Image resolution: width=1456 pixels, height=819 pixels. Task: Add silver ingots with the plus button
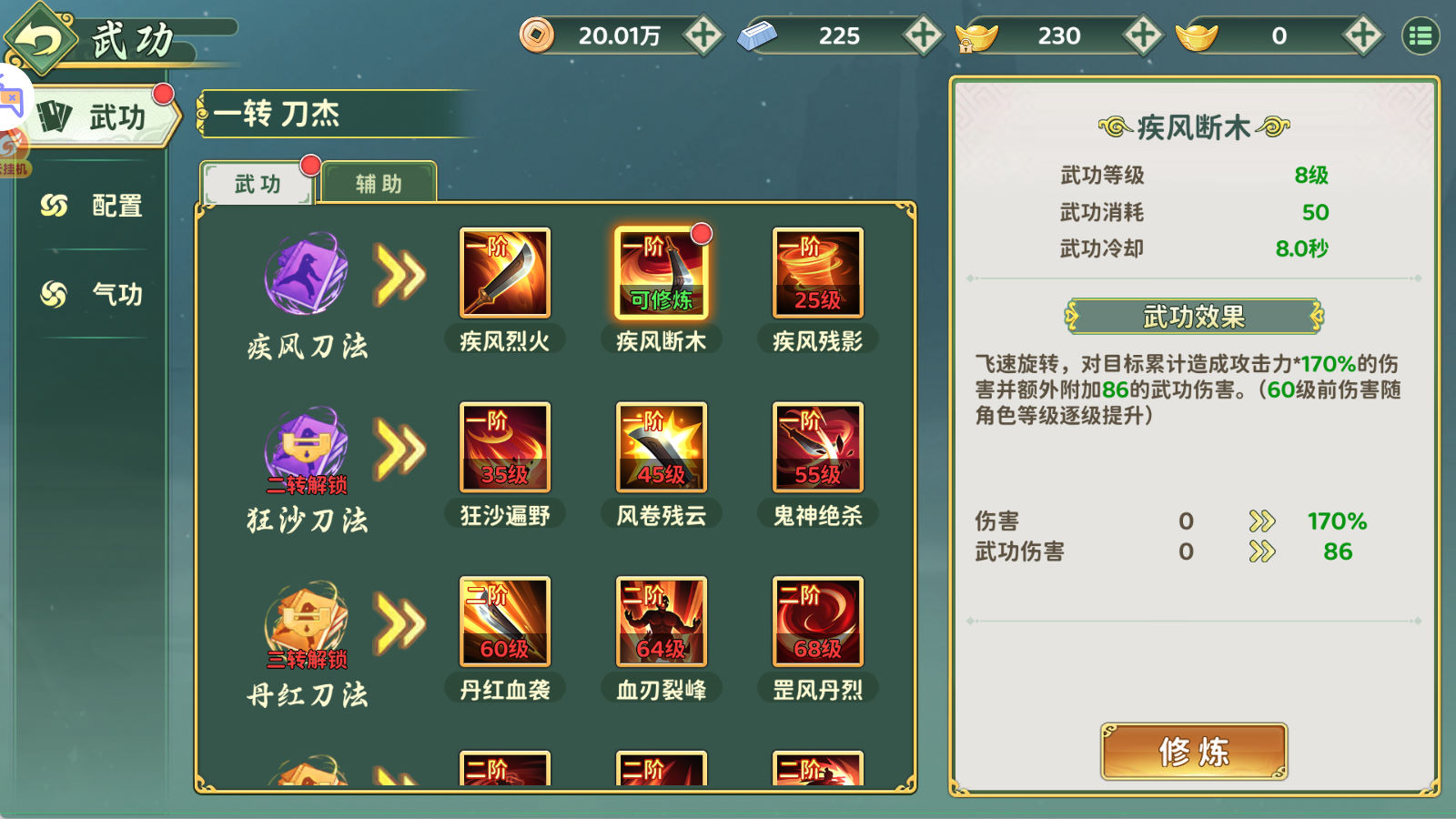click(x=923, y=35)
